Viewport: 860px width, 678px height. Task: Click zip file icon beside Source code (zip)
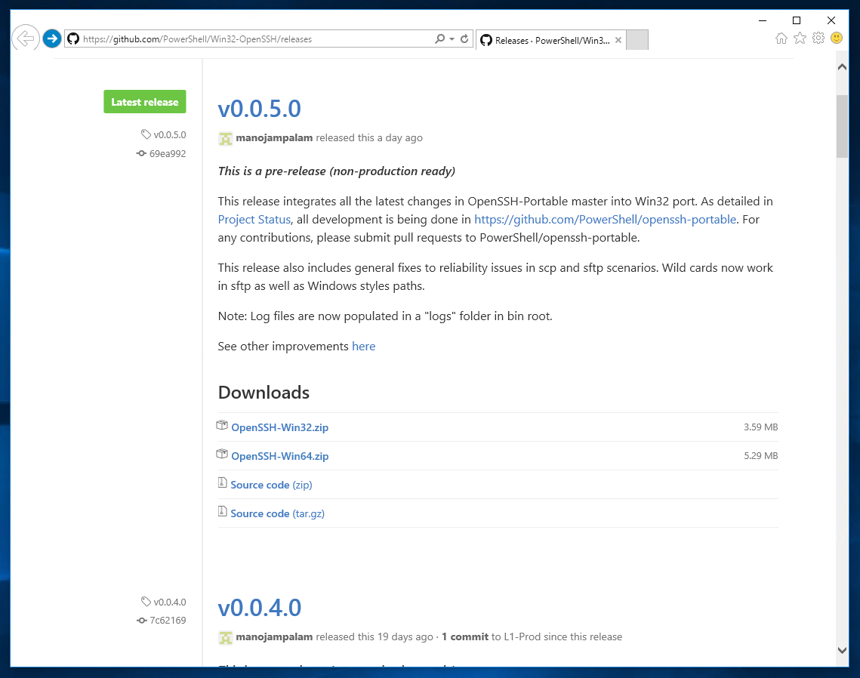pos(222,483)
